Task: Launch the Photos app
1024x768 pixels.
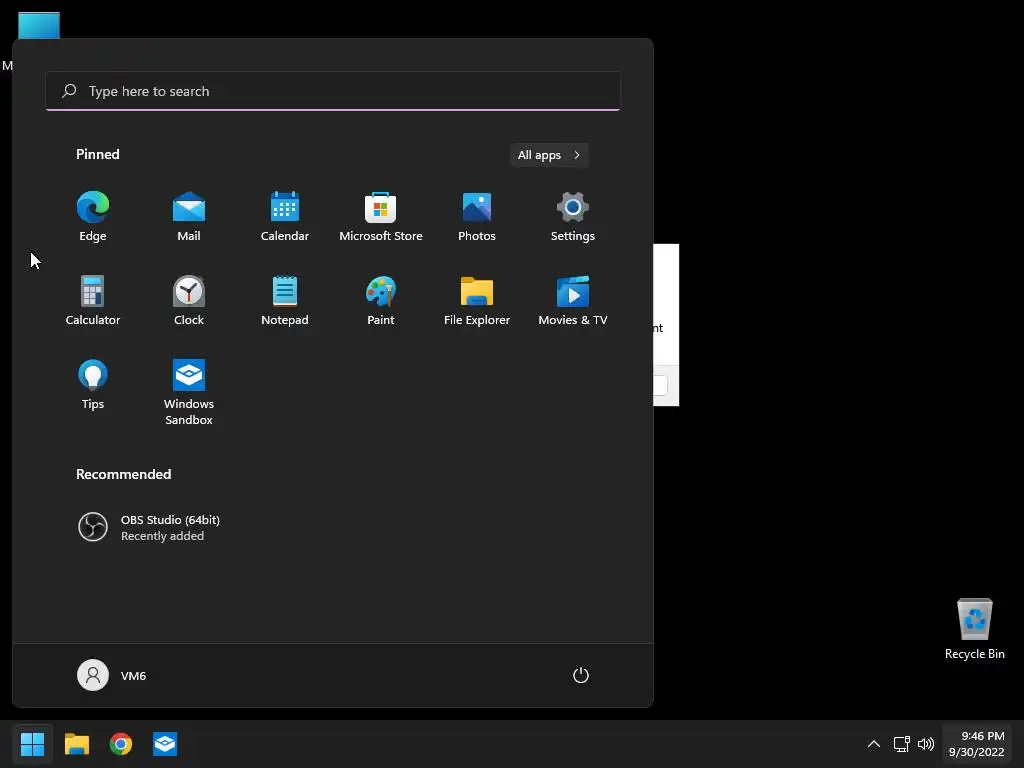Action: pos(477,217)
